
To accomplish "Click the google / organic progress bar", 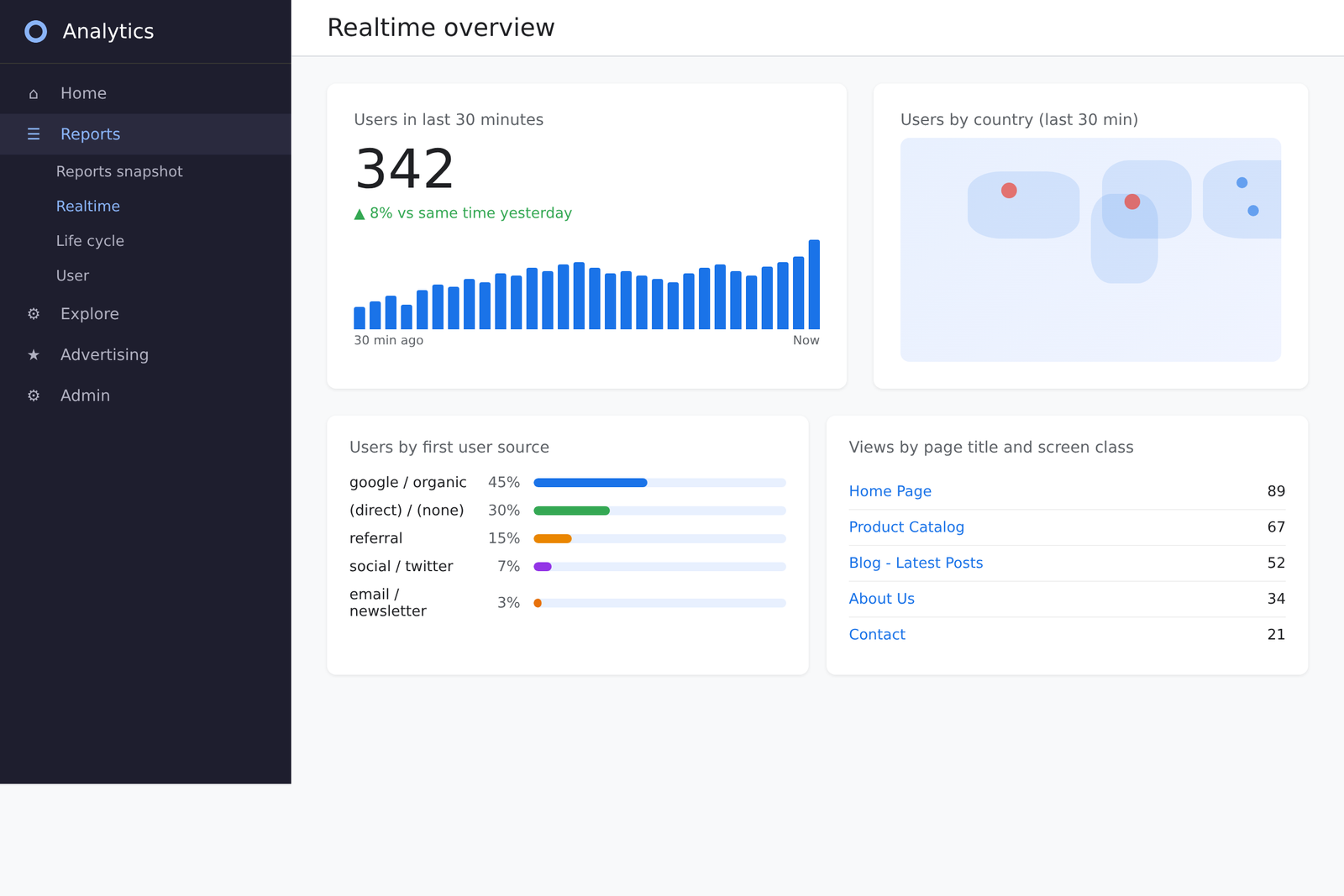I will click(x=591, y=482).
